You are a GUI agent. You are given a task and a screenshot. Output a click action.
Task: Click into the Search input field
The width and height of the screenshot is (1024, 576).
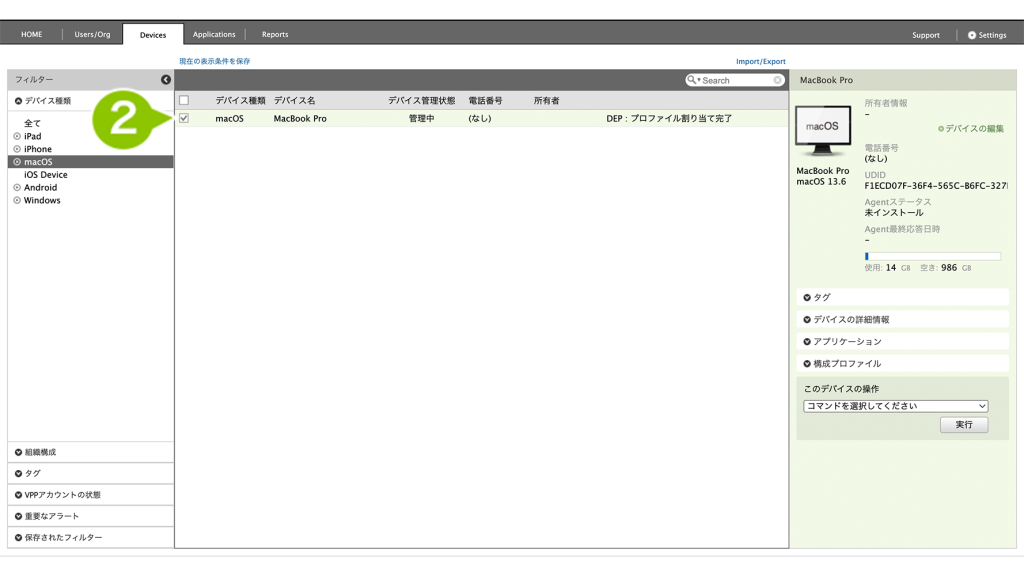(x=737, y=80)
